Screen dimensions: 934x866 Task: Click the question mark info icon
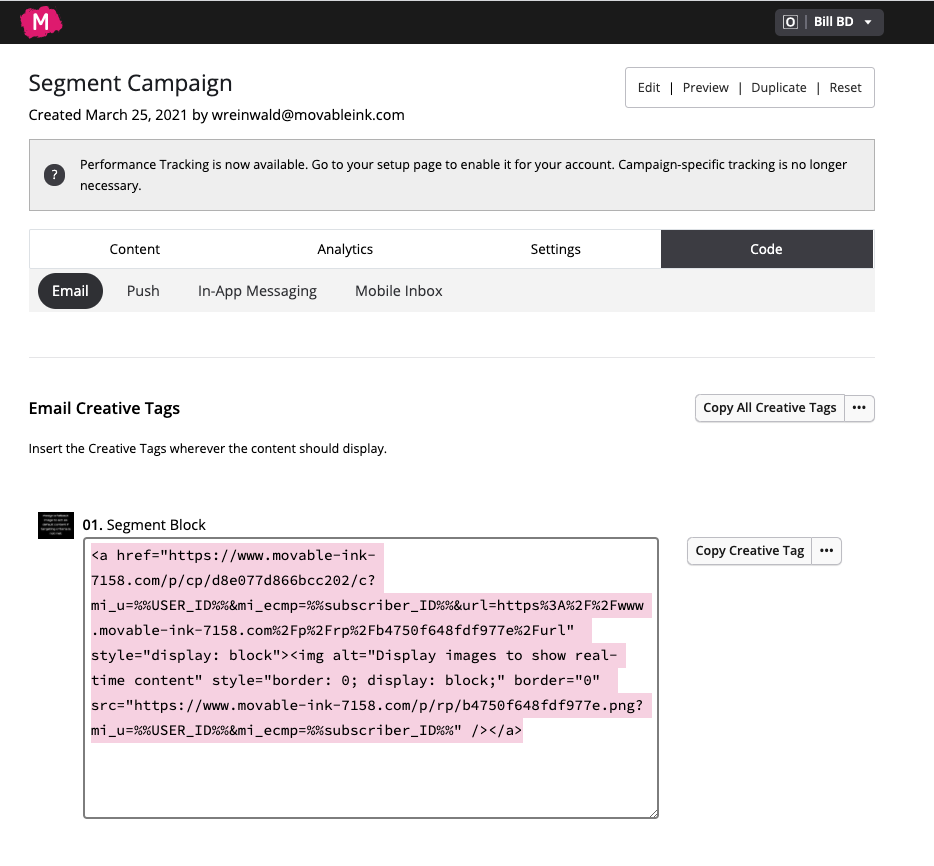[54, 175]
